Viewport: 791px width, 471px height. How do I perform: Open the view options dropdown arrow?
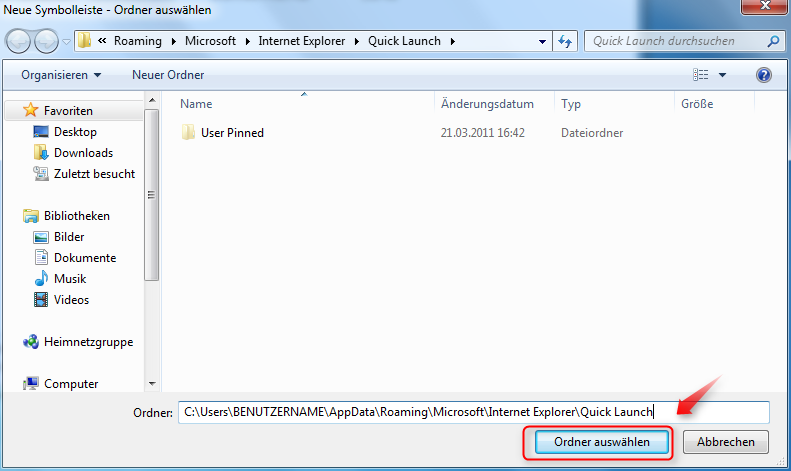point(722,75)
